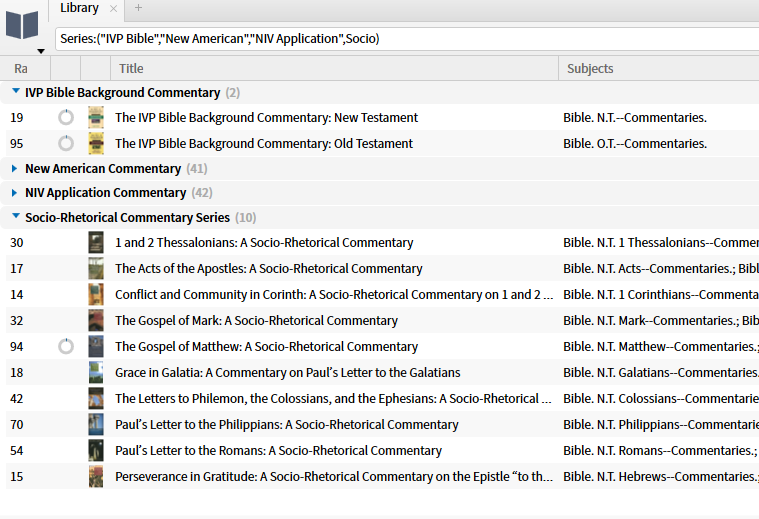Collapse the IVP Bible Background Commentary group

point(16,91)
